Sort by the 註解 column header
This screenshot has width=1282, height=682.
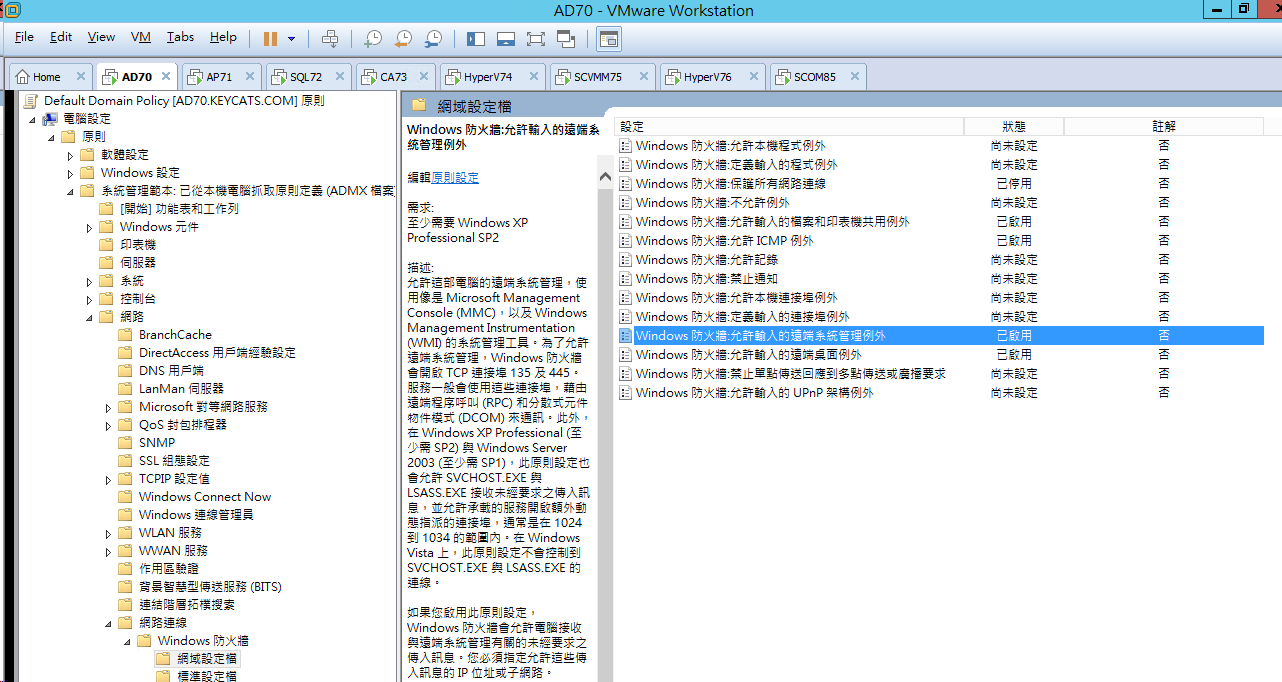tap(1163, 127)
